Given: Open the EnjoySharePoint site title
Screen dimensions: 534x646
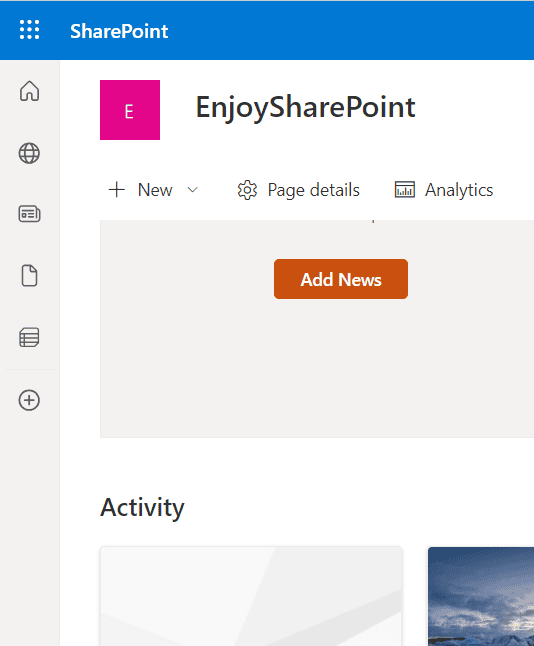Looking at the screenshot, I should pos(305,108).
